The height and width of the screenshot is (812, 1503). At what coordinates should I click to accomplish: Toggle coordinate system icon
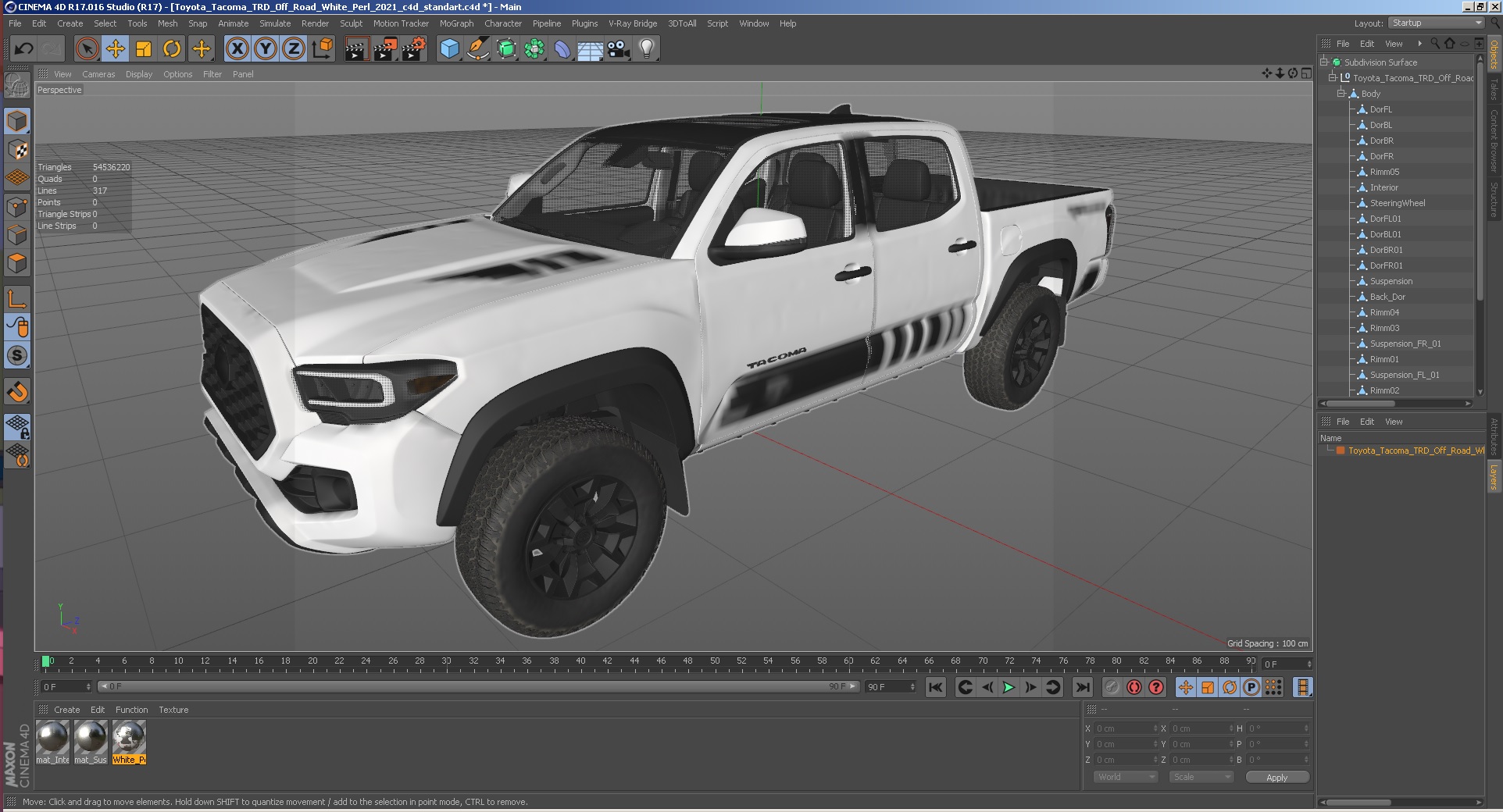(x=322, y=49)
